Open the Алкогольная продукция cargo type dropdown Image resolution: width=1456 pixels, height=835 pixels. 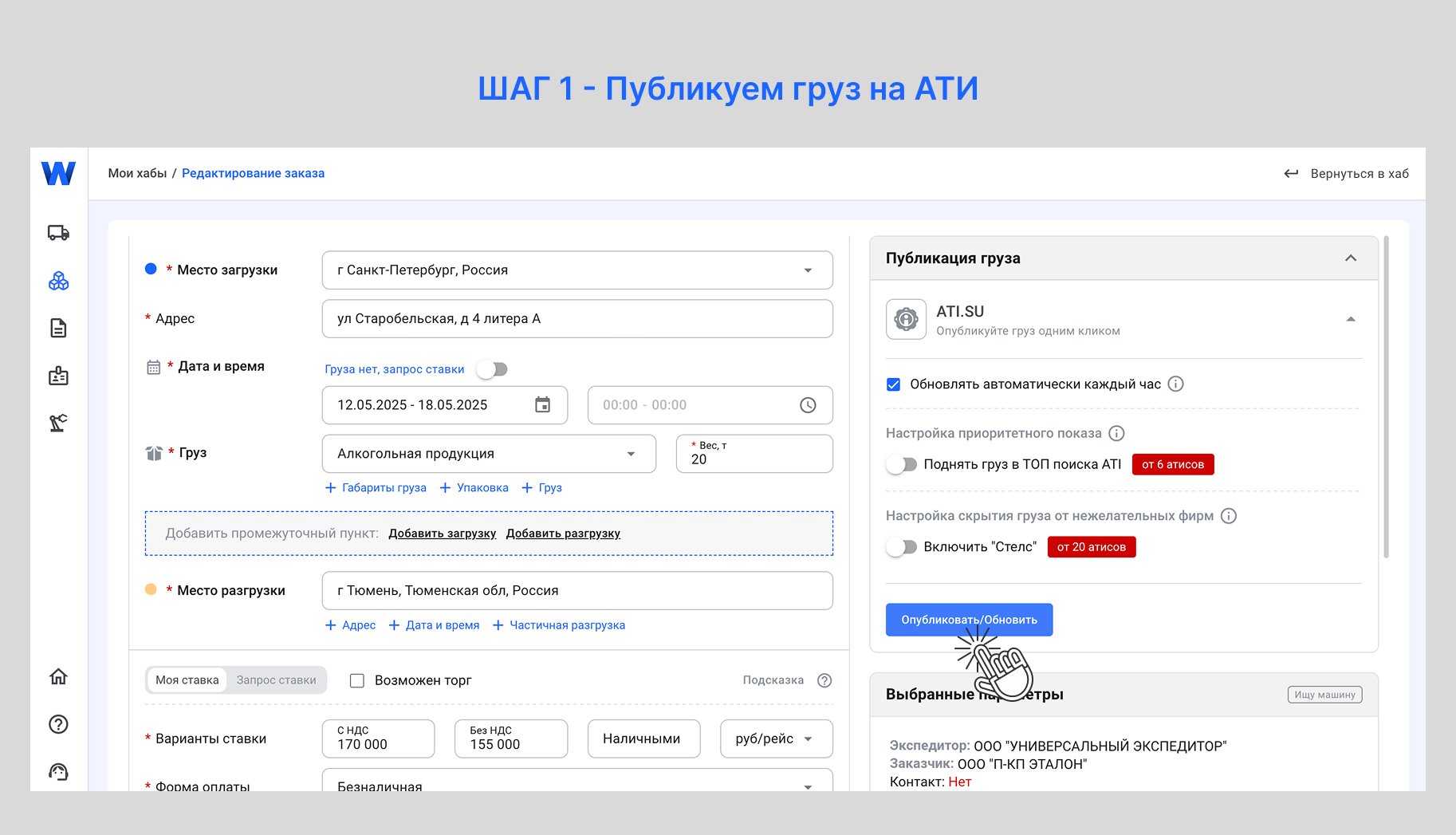click(x=489, y=454)
